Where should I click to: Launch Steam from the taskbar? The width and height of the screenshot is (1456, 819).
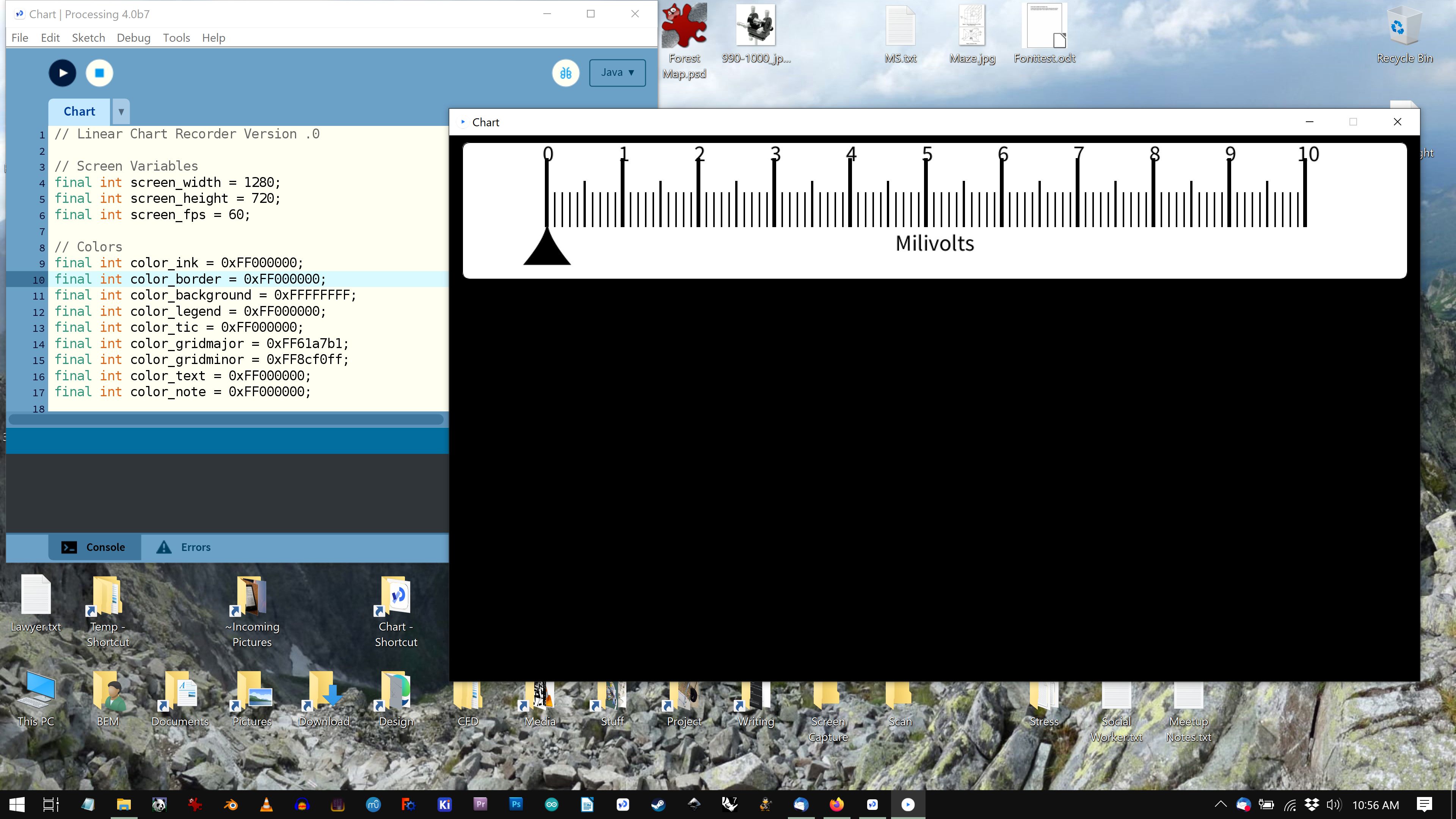click(659, 804)
